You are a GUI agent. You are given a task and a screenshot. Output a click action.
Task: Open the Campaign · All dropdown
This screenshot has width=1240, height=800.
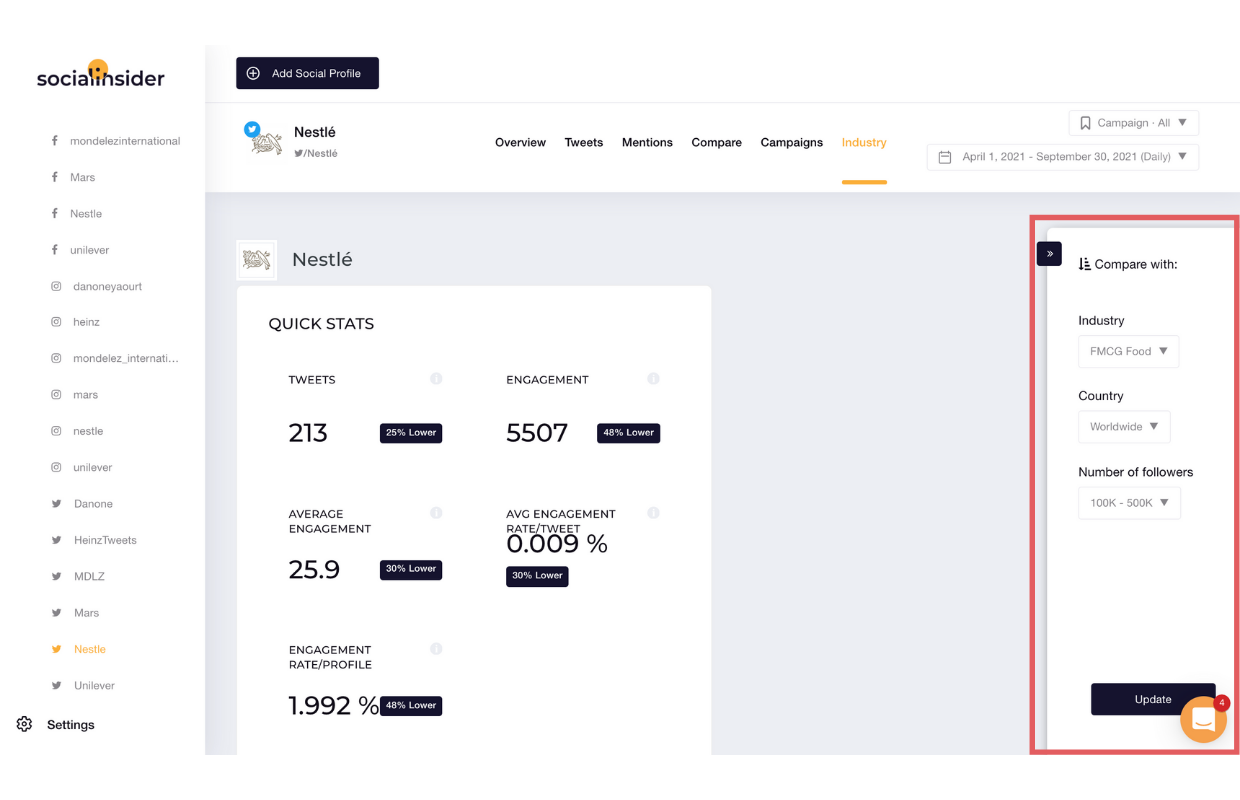point(1134,123)
